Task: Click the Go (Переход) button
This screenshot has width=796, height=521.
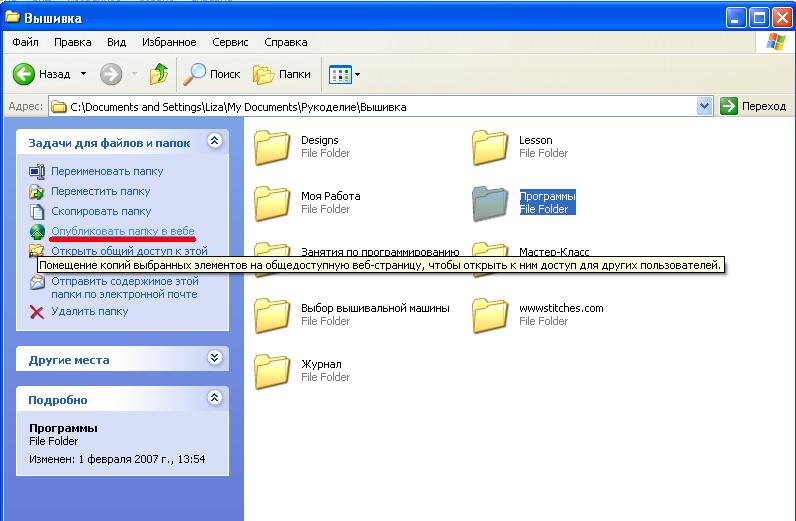Action: (x=754, y=106)
